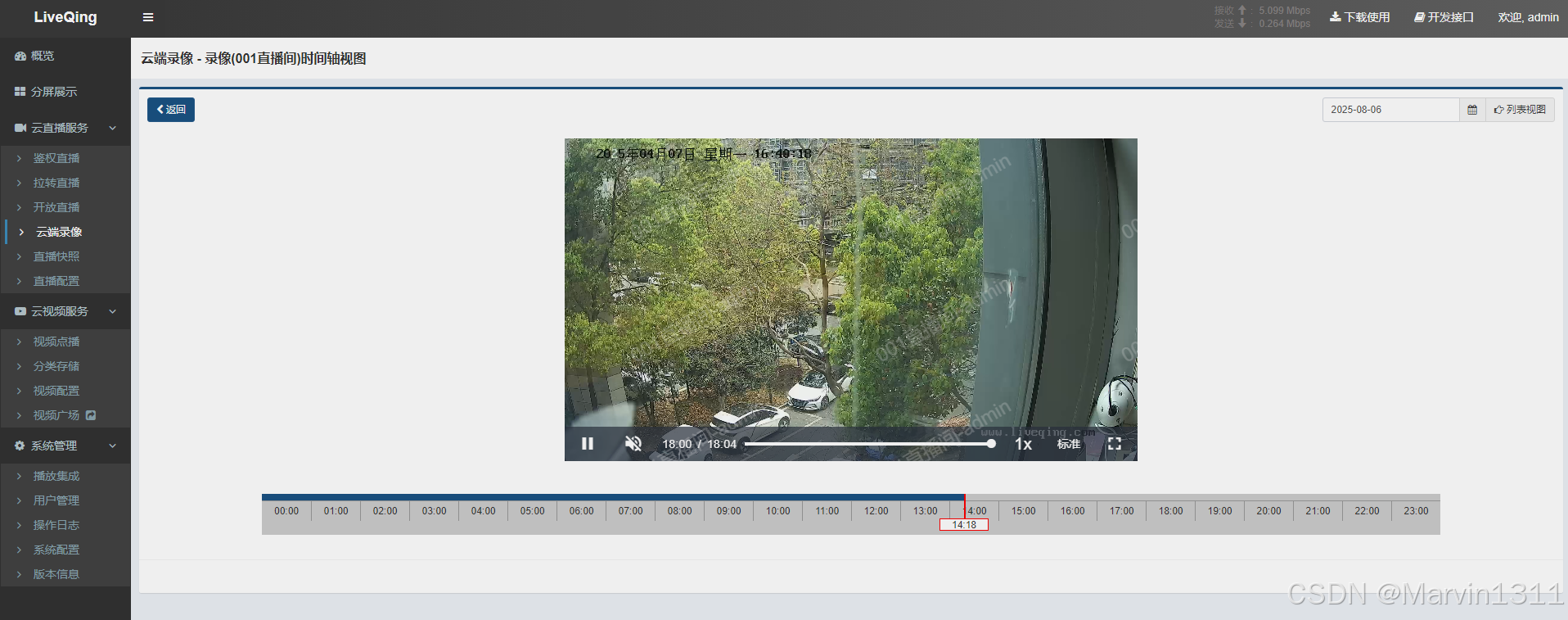The width and height of the screenshot is (1568, 620).
Task: Unmute the video sound
Action: (633, 444)
